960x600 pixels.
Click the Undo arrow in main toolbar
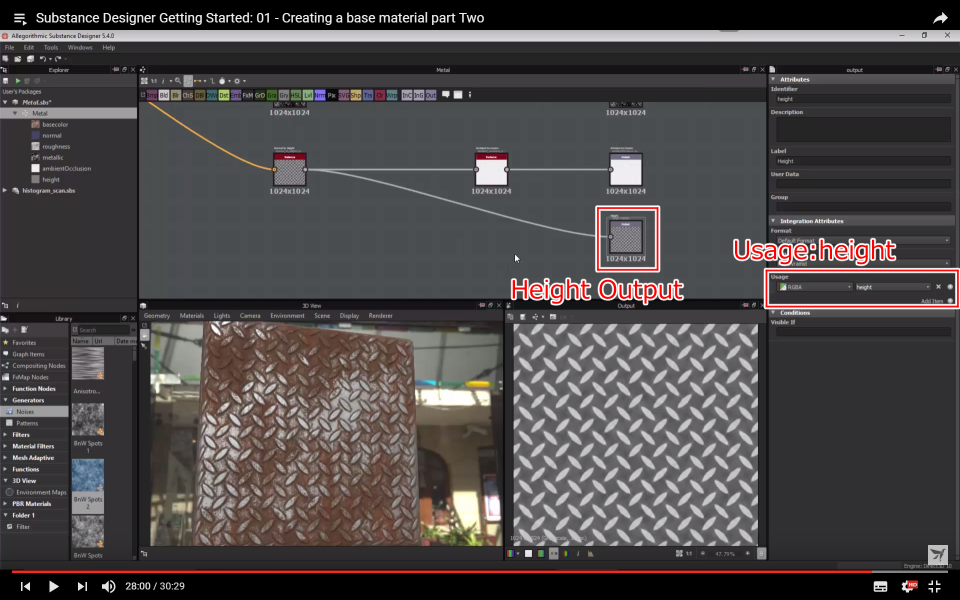(x=42, y=59)
